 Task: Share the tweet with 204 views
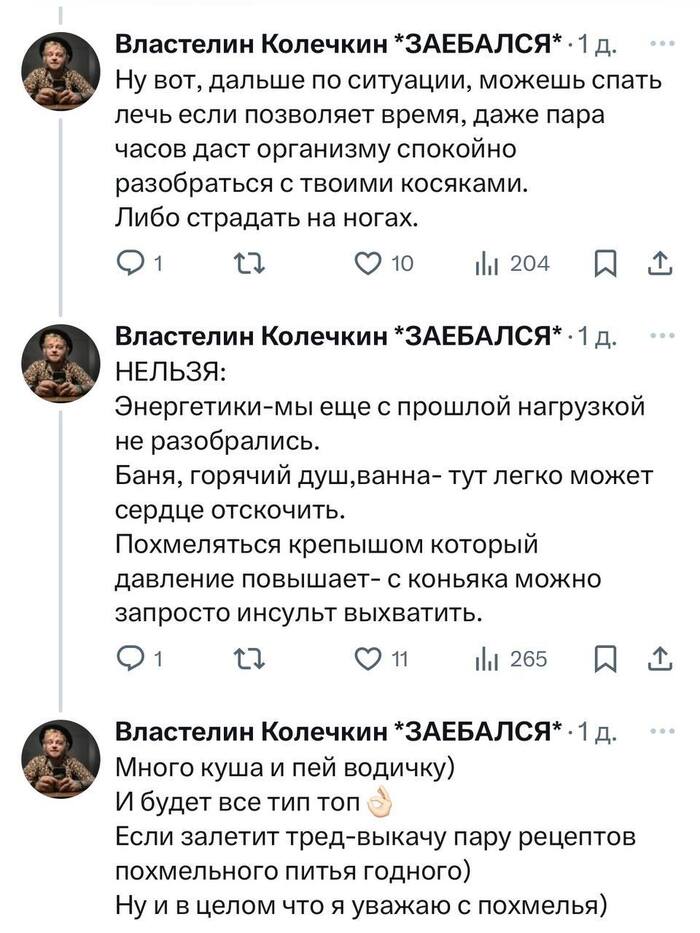tap(660, 263)
